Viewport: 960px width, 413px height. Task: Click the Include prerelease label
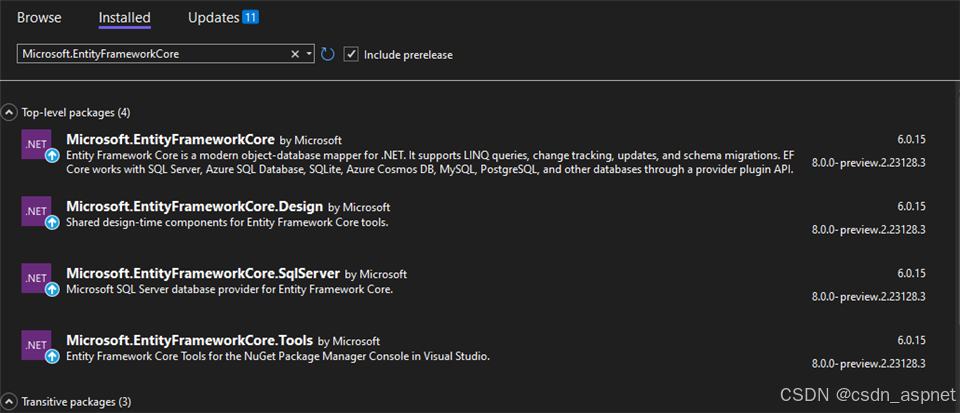pyautogui.click(x=408, y=54)
